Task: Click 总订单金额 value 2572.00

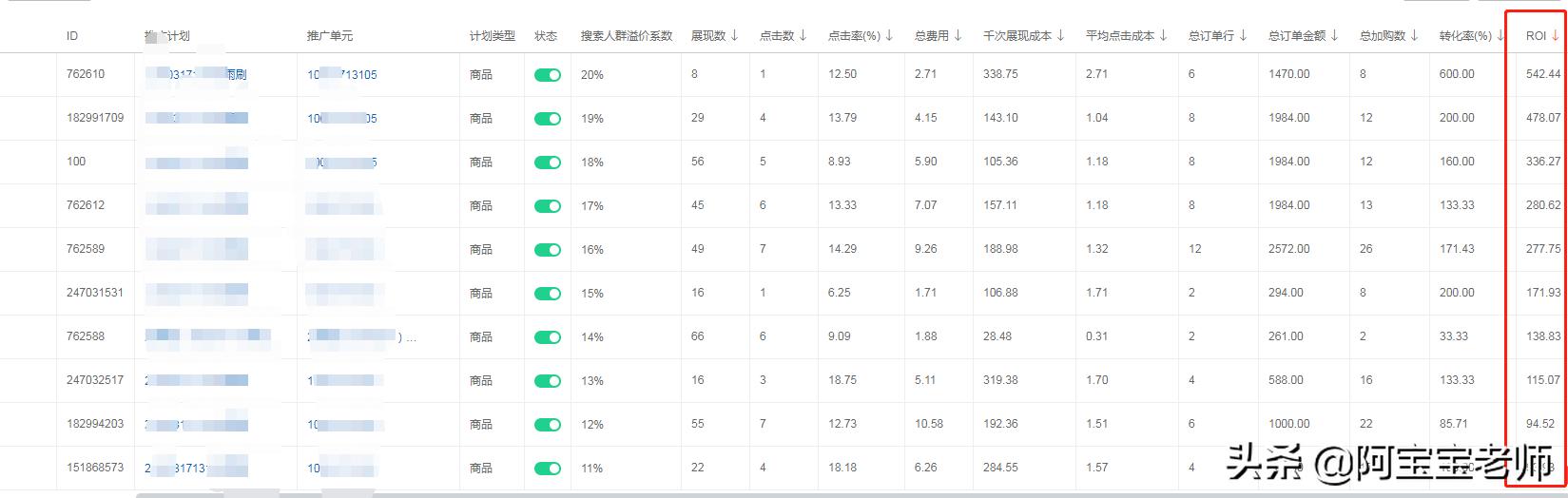Action: [x=1288, y=249]
